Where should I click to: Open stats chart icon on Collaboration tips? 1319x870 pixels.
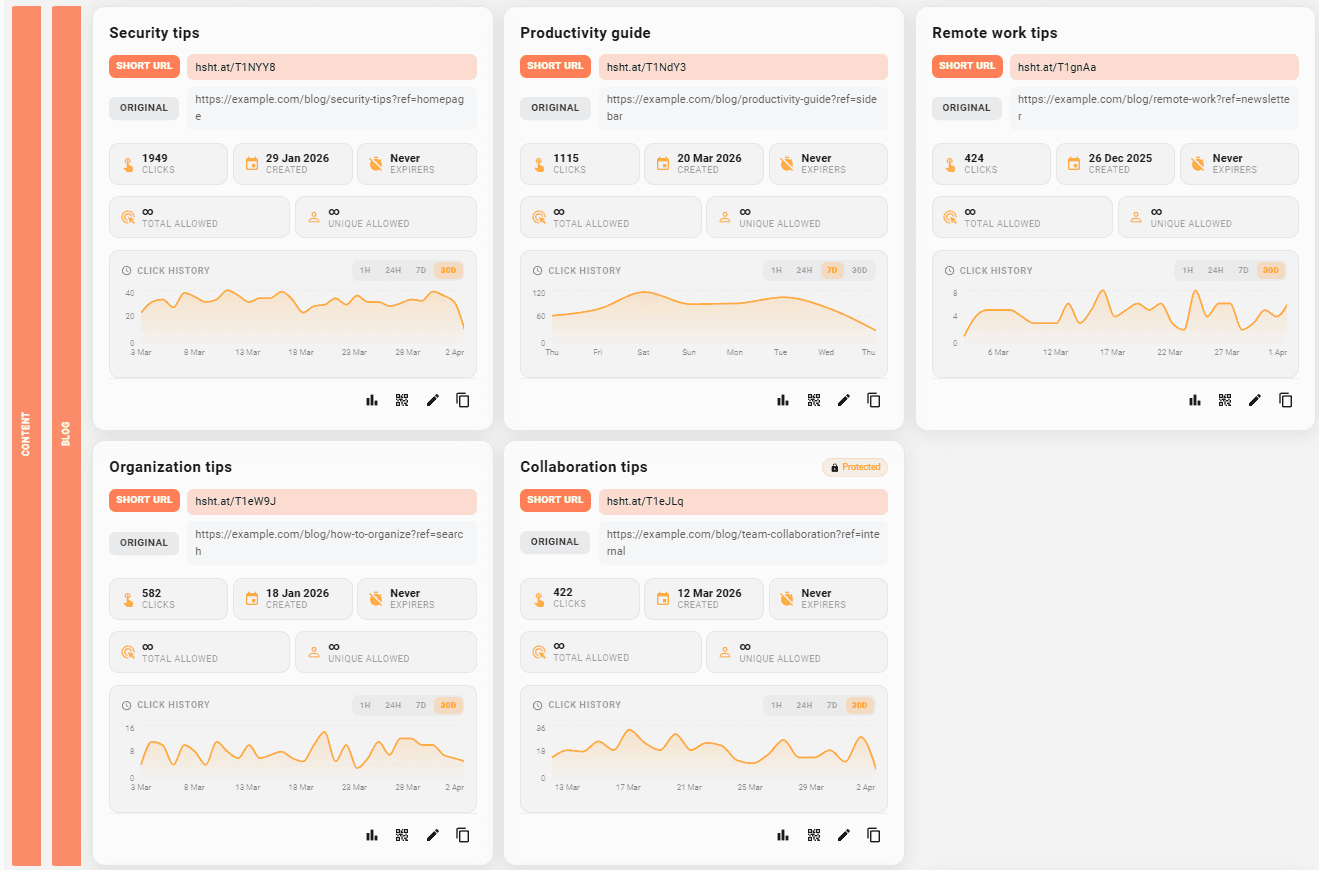point(783,835)
